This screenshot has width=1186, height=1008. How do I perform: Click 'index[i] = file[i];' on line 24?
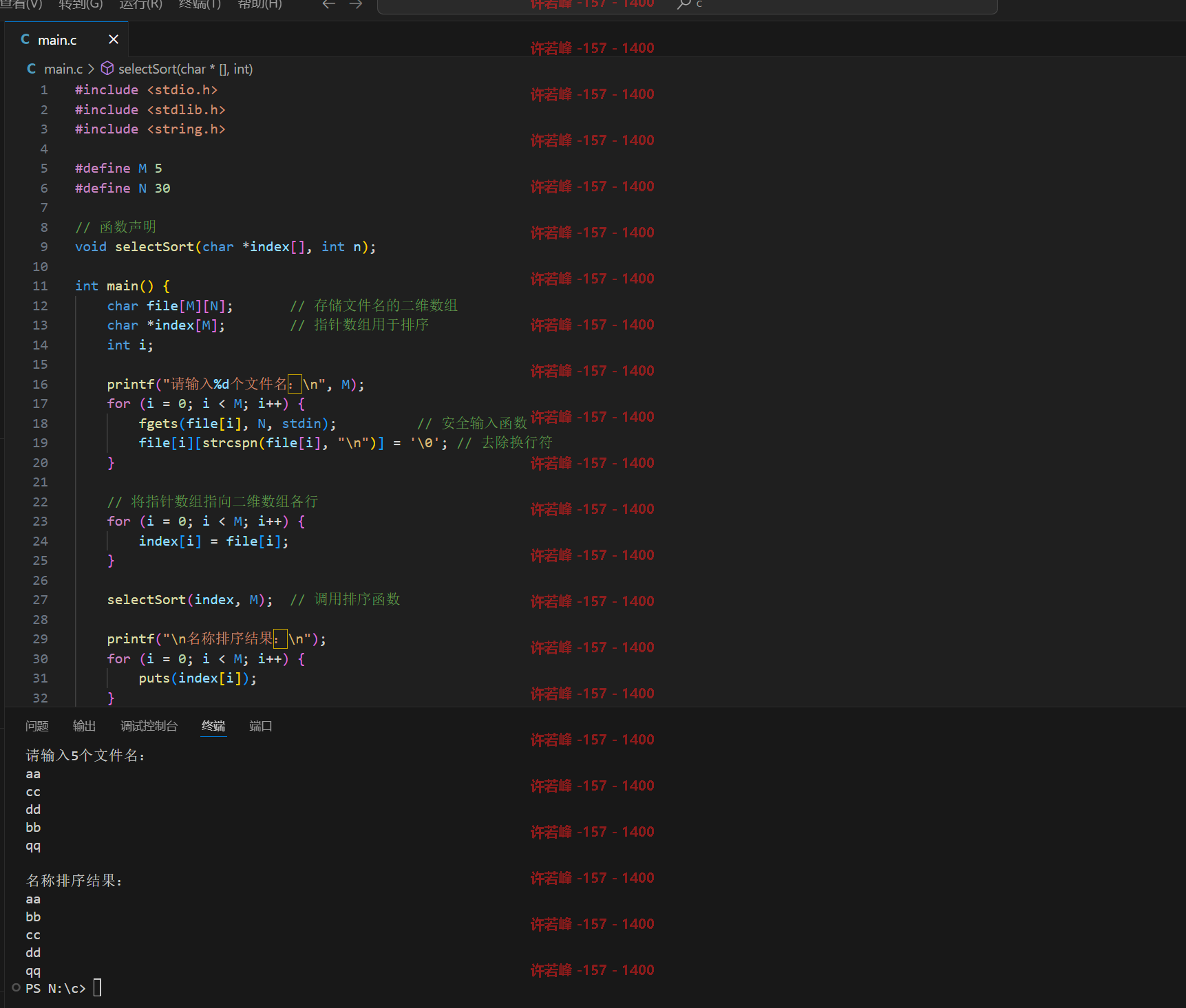click(x=213, y=541)
